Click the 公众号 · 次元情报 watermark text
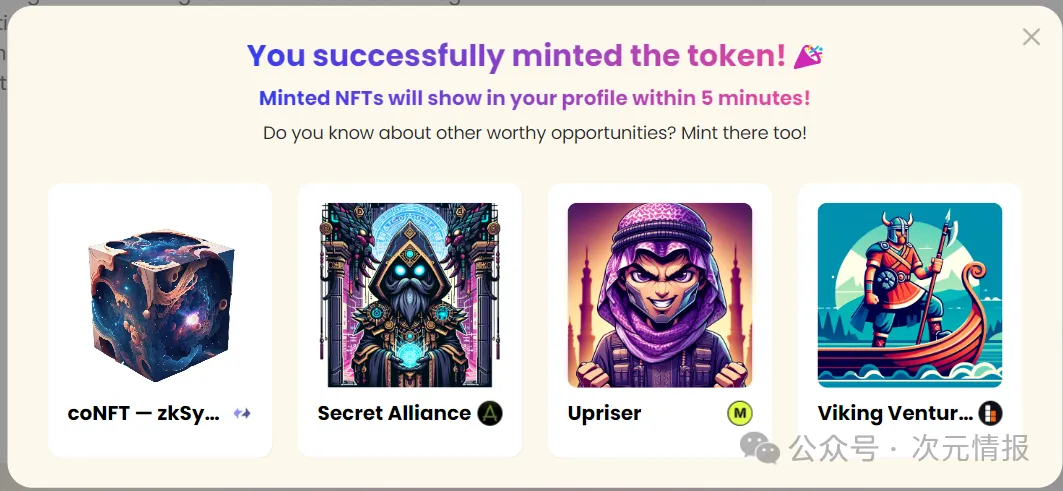The width and height of the screenshot is (1063, 491). (x=909, y=449)
